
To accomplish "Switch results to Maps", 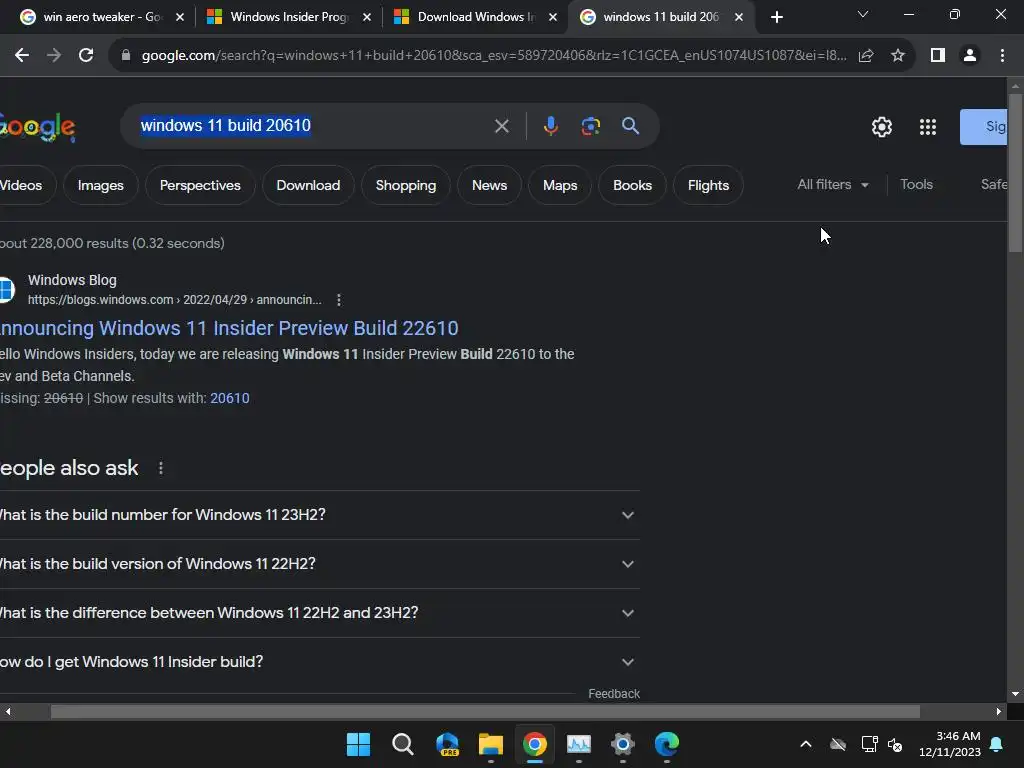I will pos(560,185).
